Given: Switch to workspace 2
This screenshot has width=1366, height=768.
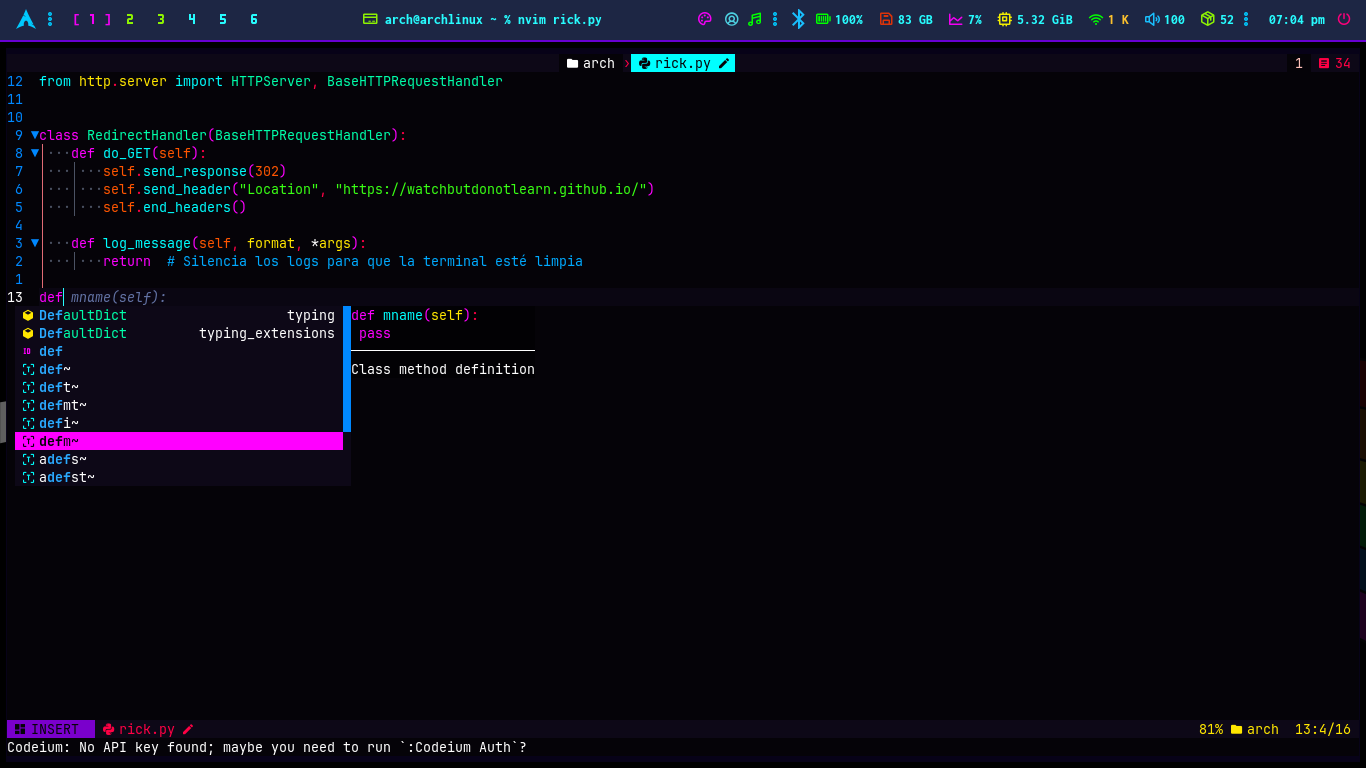Looking at the screenshot, I should (x=130, y=19).
